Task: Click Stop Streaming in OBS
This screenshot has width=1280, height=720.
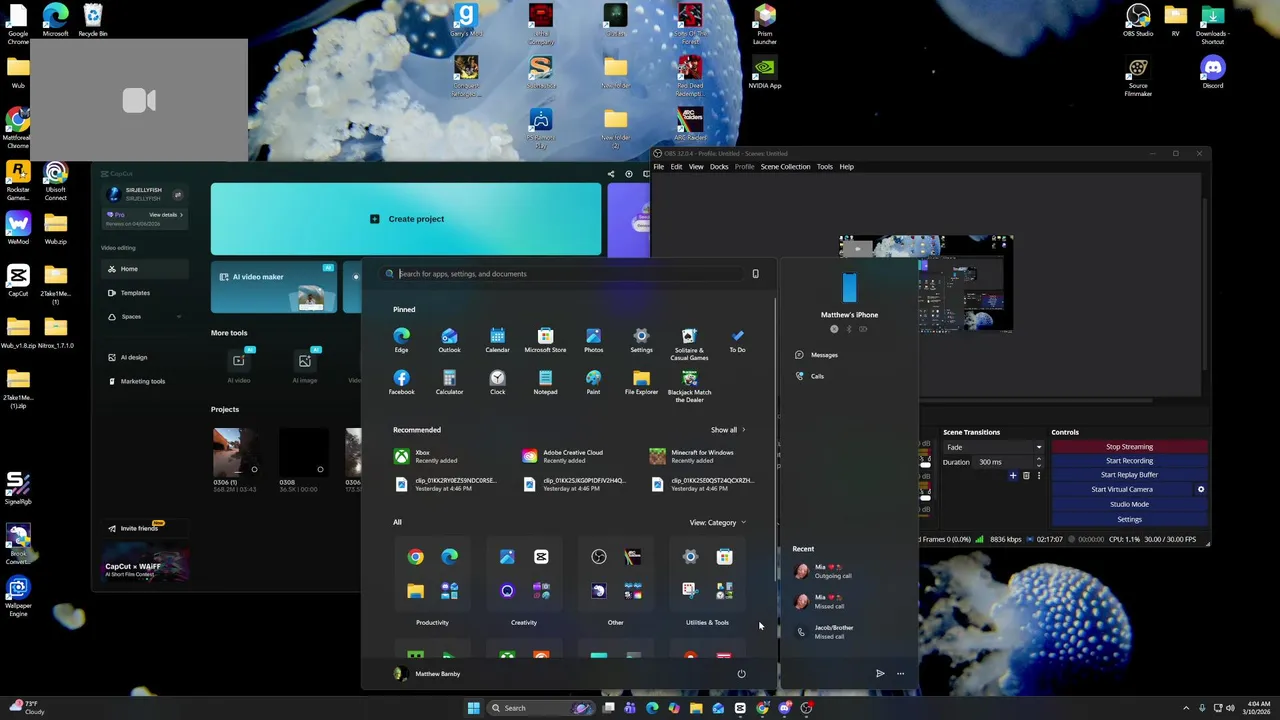Action: point(1129,447)
